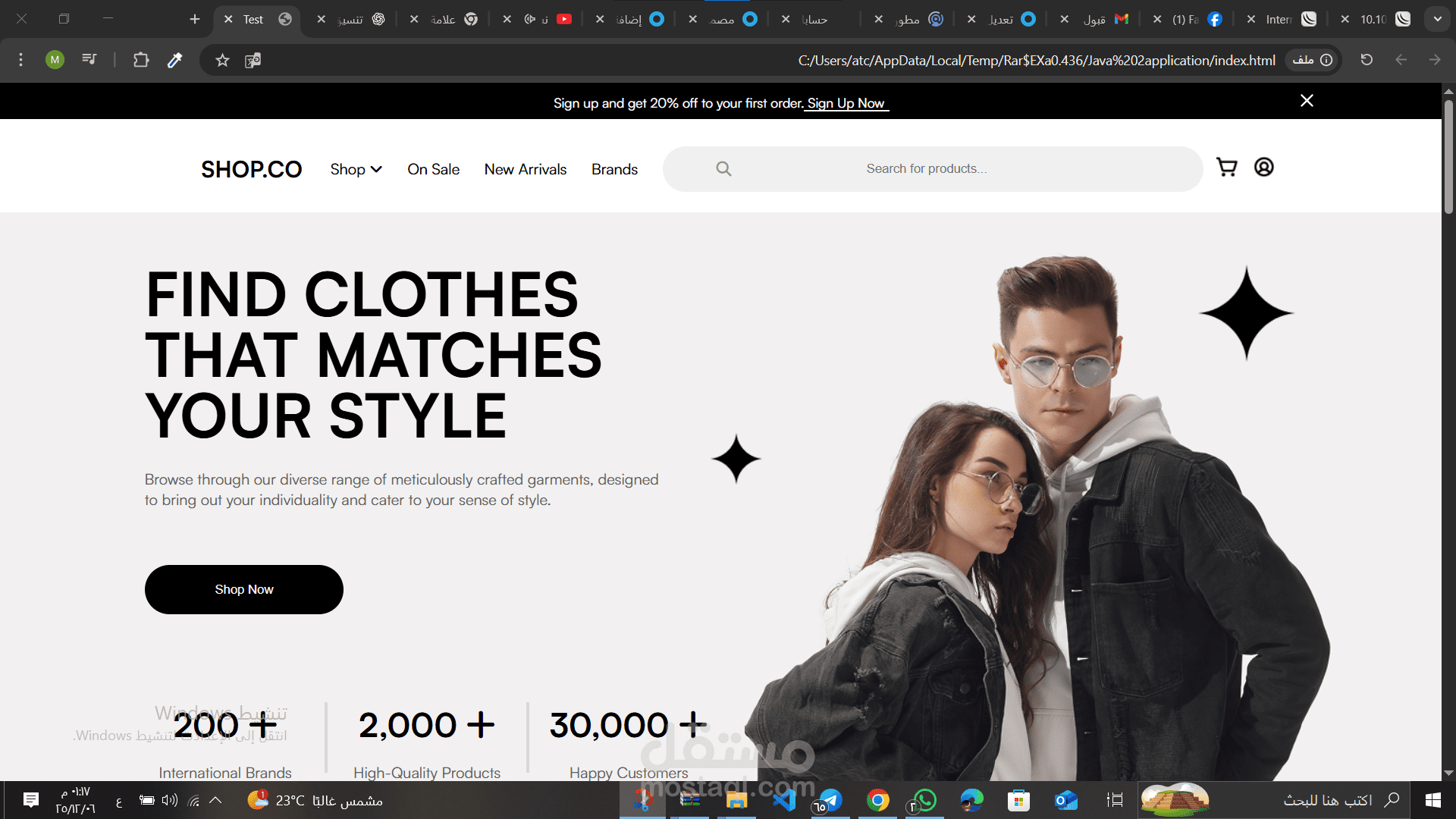Focus the Search for products field
This screenshot has height=819, width=1456.
[933, 168]
